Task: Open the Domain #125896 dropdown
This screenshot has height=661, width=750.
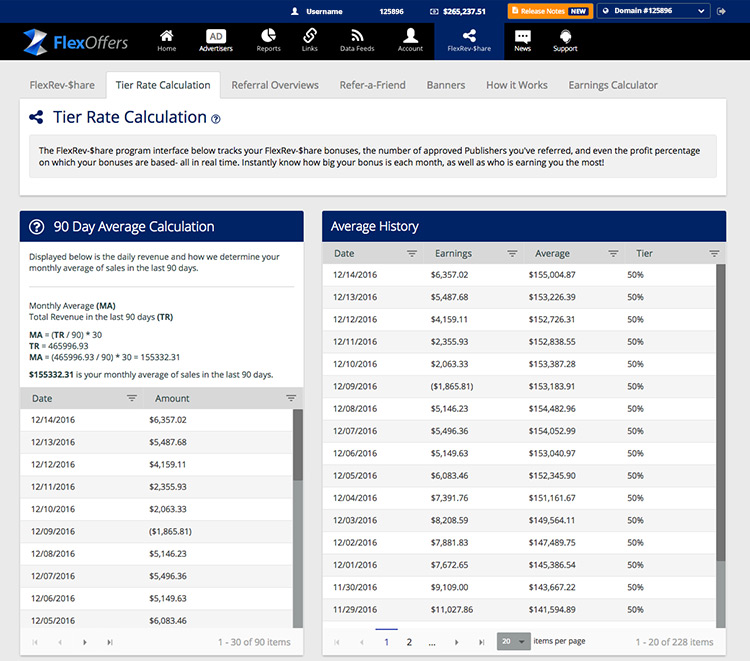Action: click(x=653, y=11)
